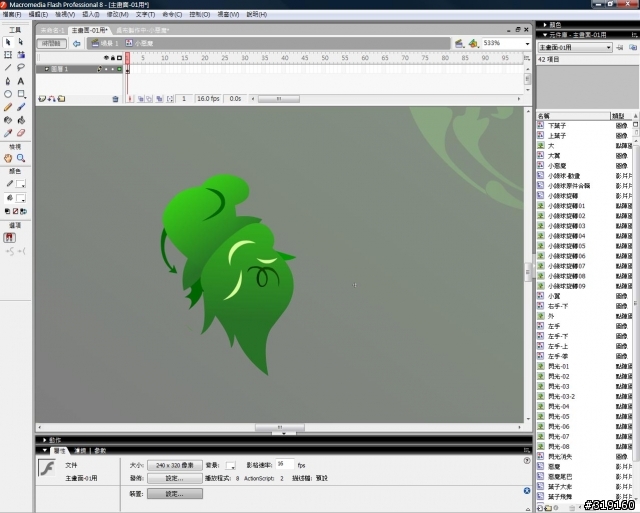This screenshot has width=640, height=513.
Task: Click the 240 x 320 像素 size button
Action: pyautogui.click(x=175, y=465)
